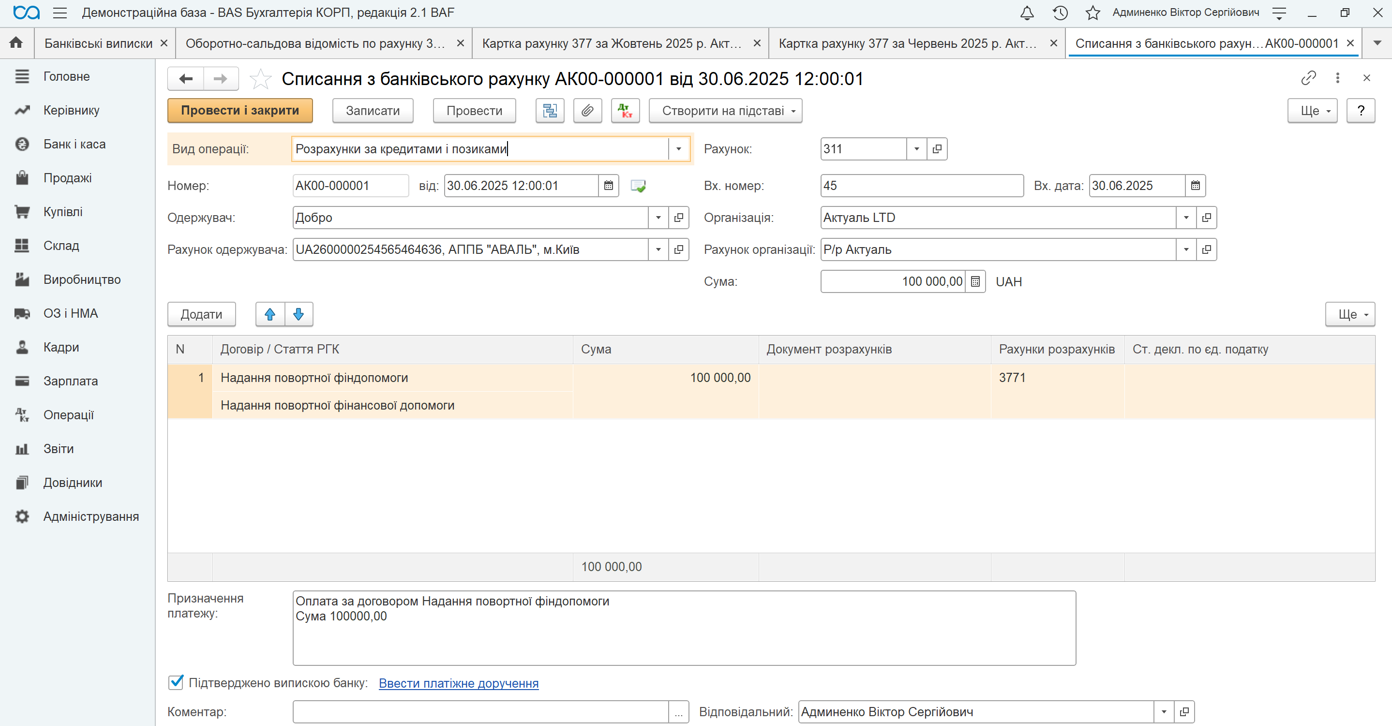1396x726 pixels.
Task: Expand the Організація dropdown arrow
Action: 1186,218
